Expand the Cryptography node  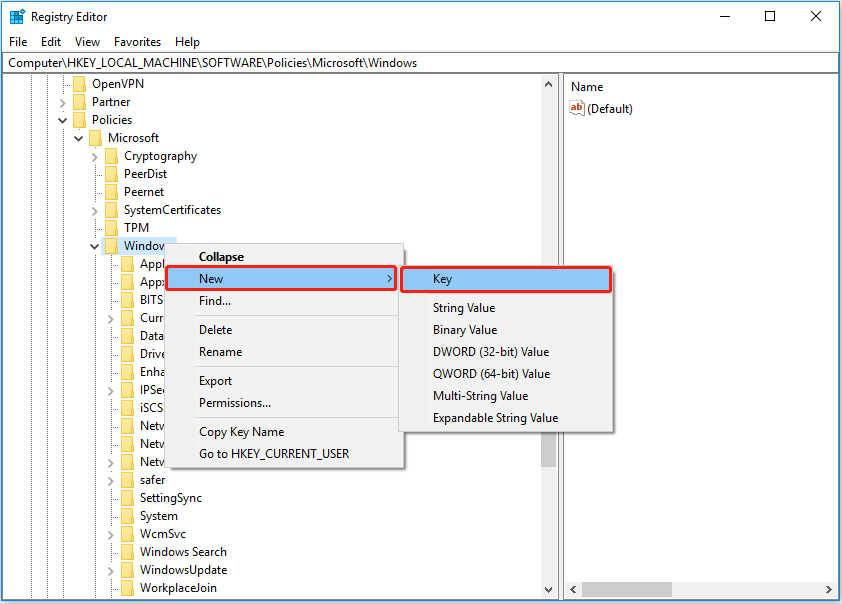[x=93, y=155]
